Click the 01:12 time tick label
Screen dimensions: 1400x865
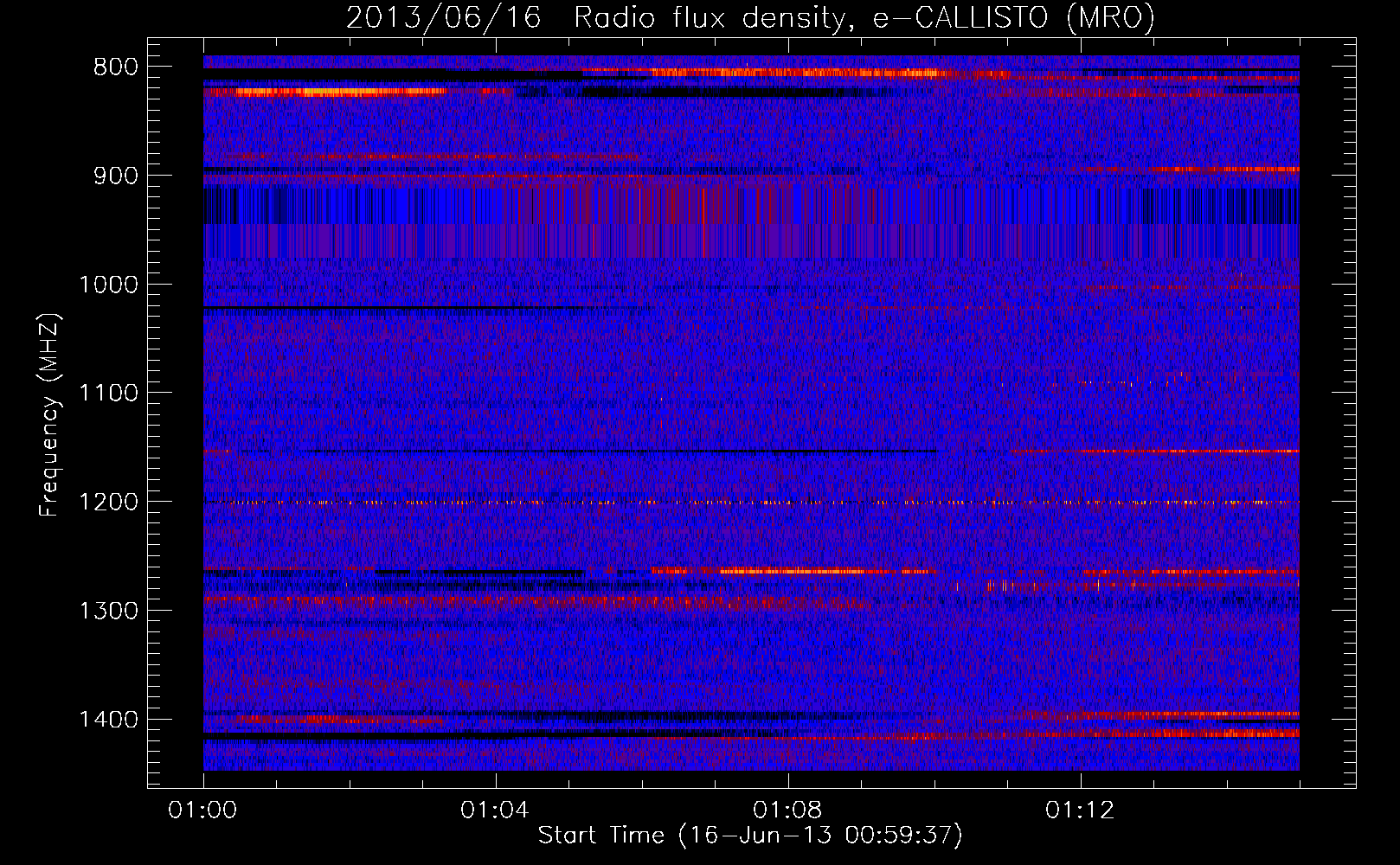[x=1080, y=811]
